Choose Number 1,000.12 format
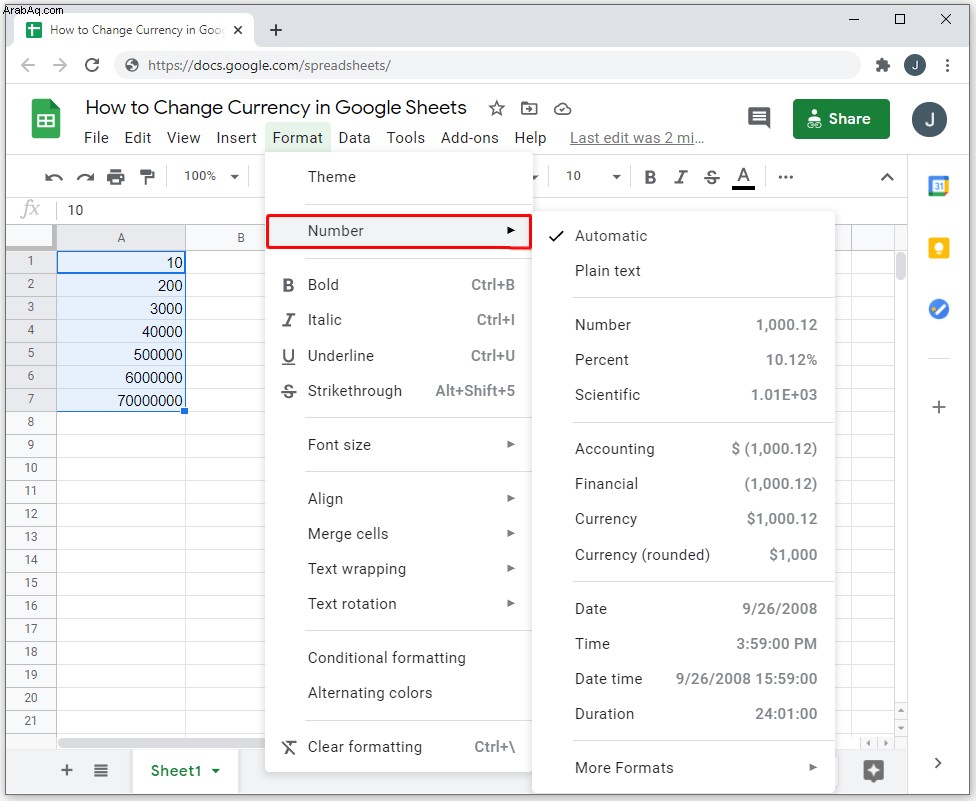 (x=683, y=325)
